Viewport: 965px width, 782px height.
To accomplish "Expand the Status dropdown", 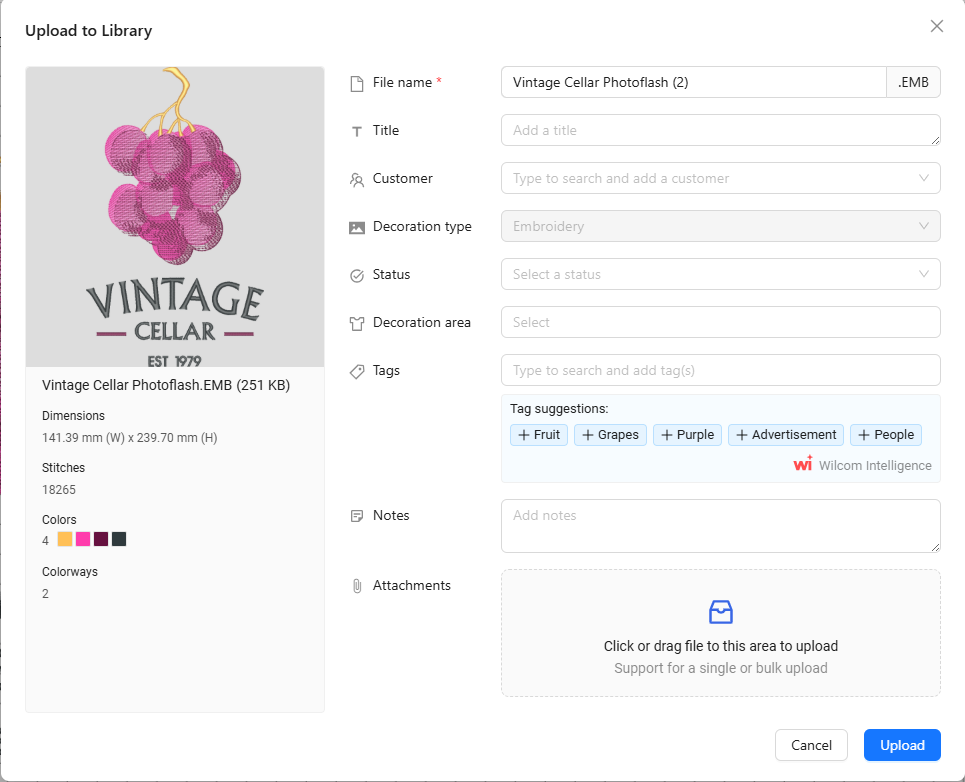I will [x=720, y=274].
